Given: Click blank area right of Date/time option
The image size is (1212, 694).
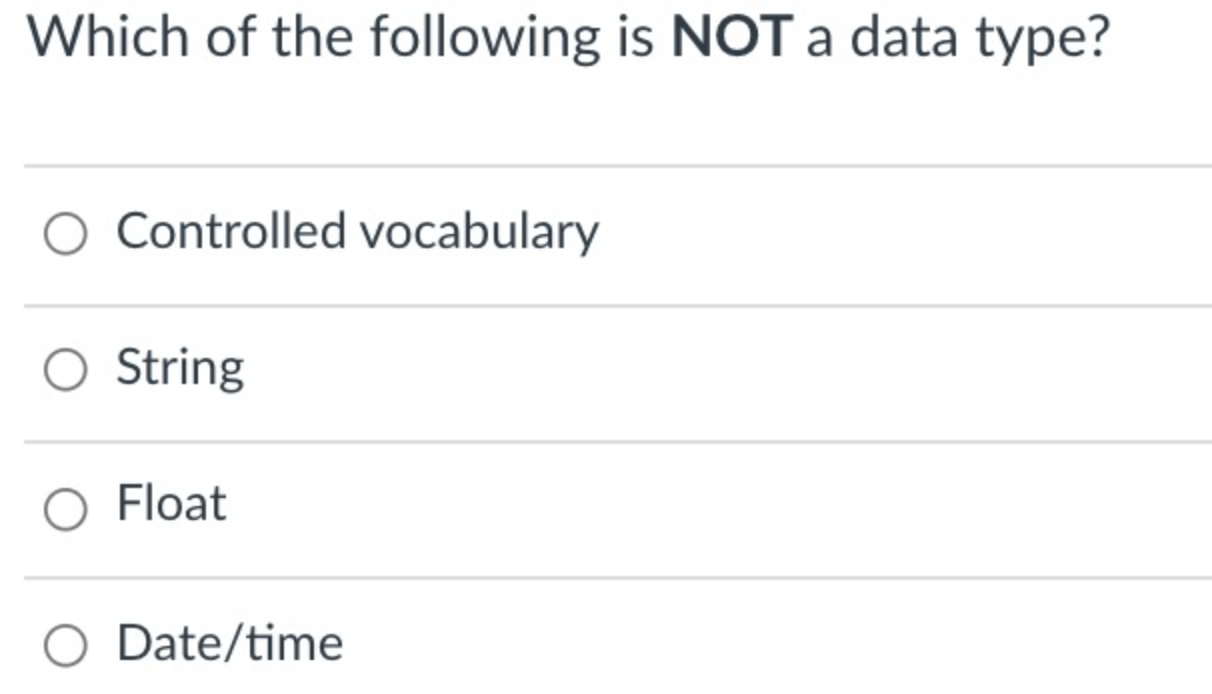Looking at the screenshot, I should point(780,640).
